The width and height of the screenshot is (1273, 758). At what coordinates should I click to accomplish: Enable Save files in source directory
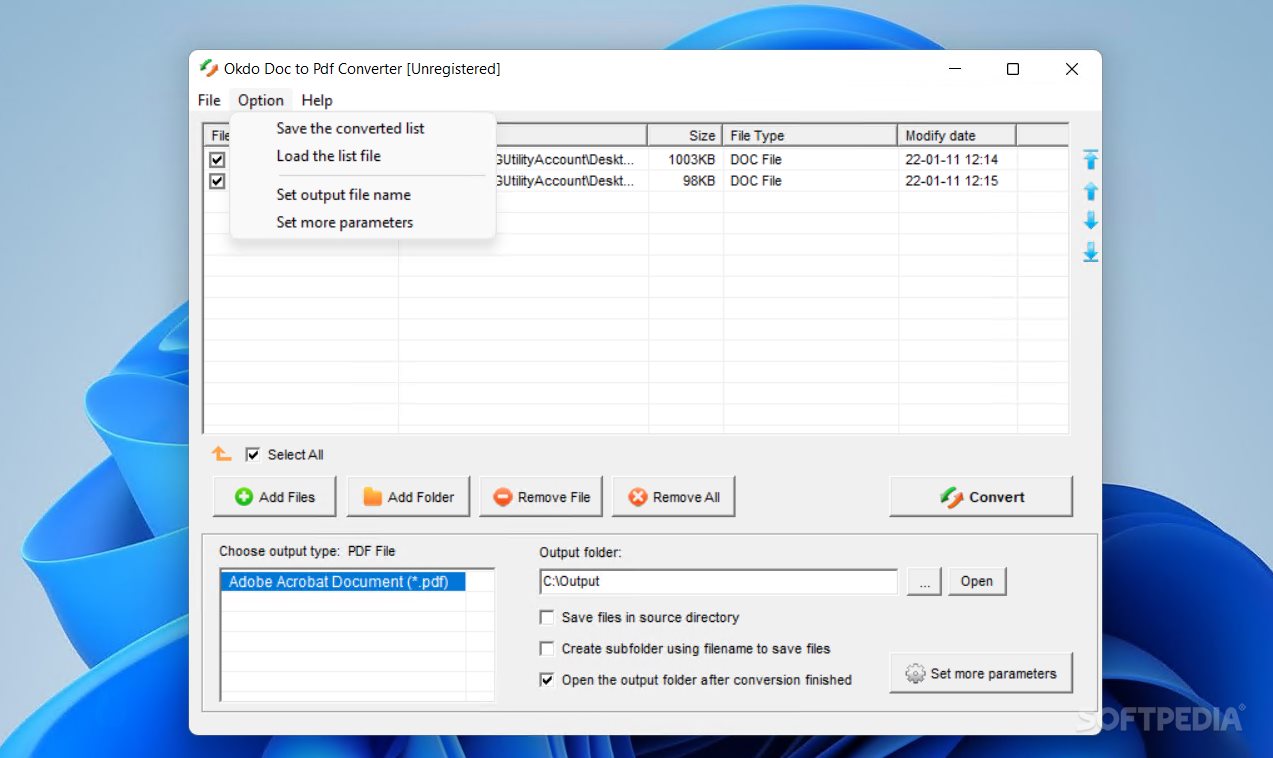point(547,617)
